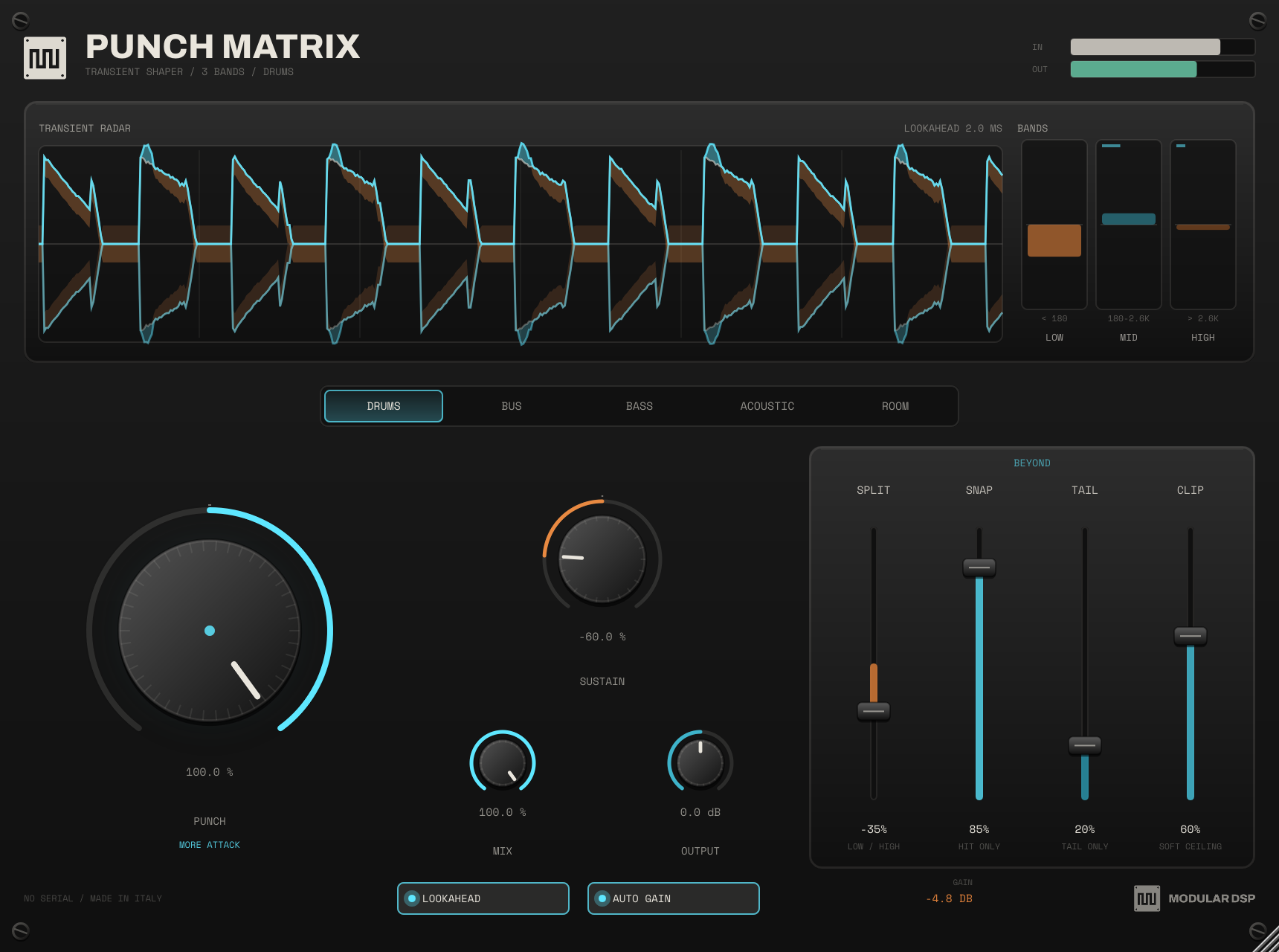Grab the SPLIT fader handle
The image size is (1279, 952).
[874, 711]
